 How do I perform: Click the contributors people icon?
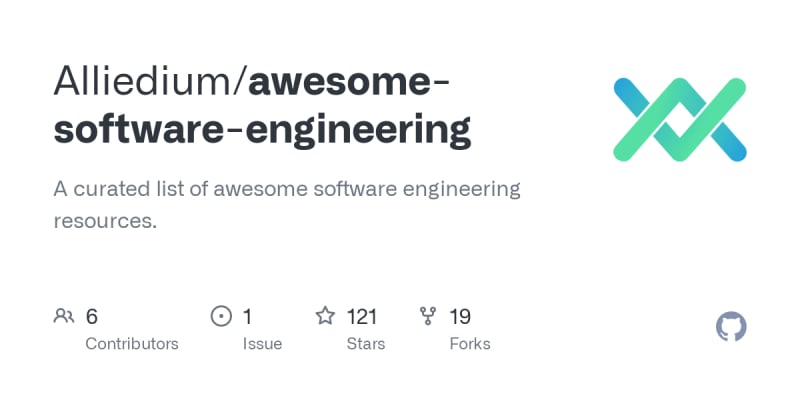click(64, 317)
